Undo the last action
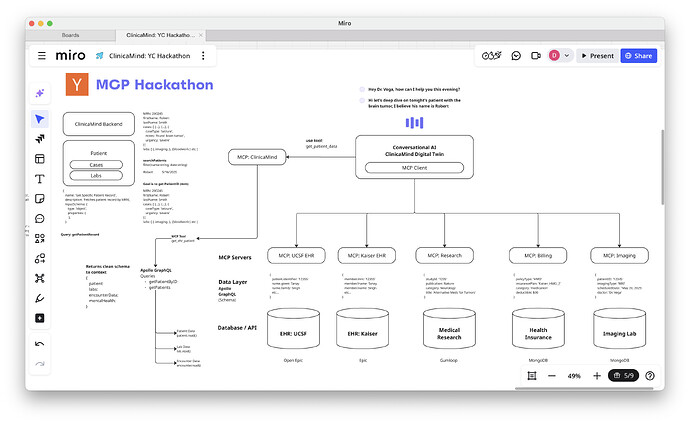The image size is (690, 423). point(40,344)
